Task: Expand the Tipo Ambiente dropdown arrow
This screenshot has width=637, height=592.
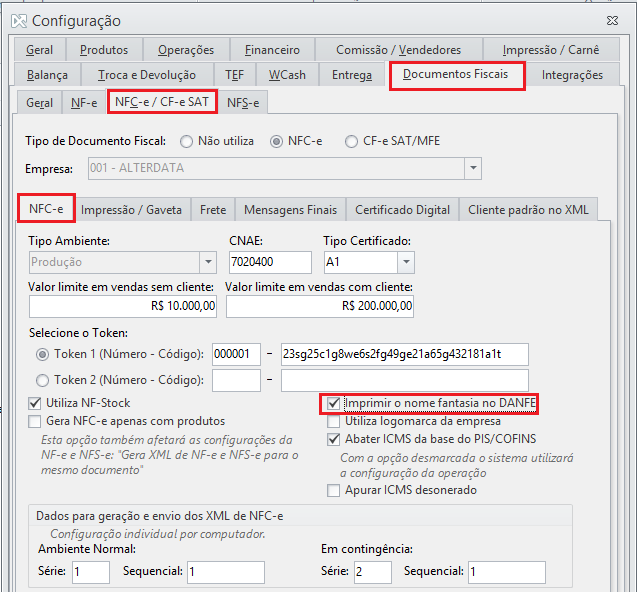Action: click(208, 262)
